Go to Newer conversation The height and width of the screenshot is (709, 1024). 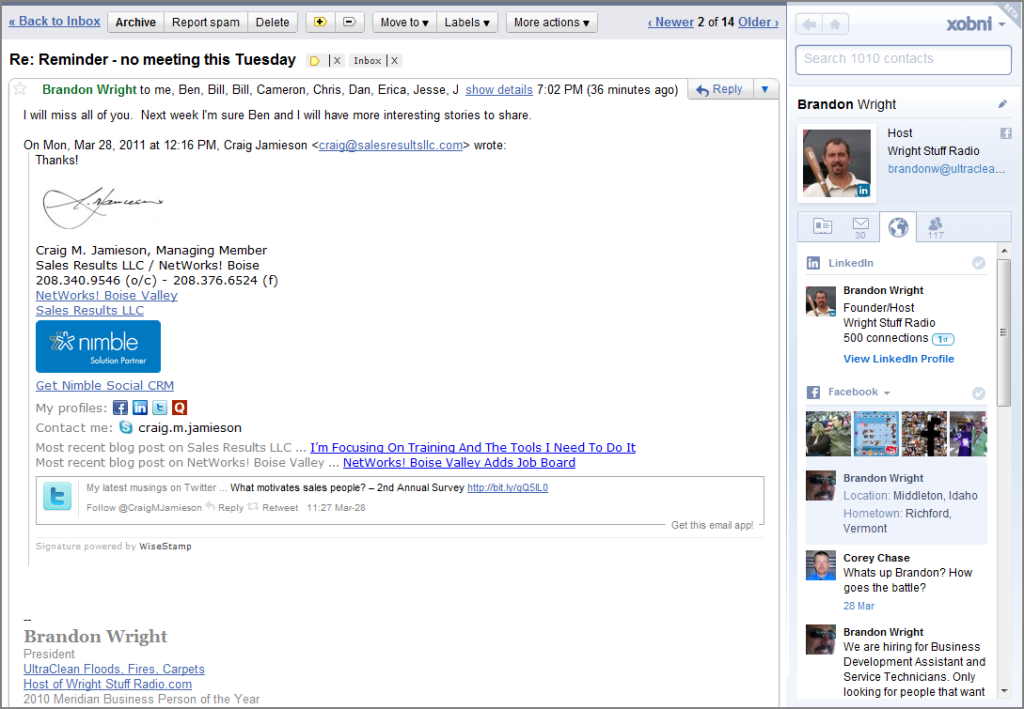click(x=671, y=22)
